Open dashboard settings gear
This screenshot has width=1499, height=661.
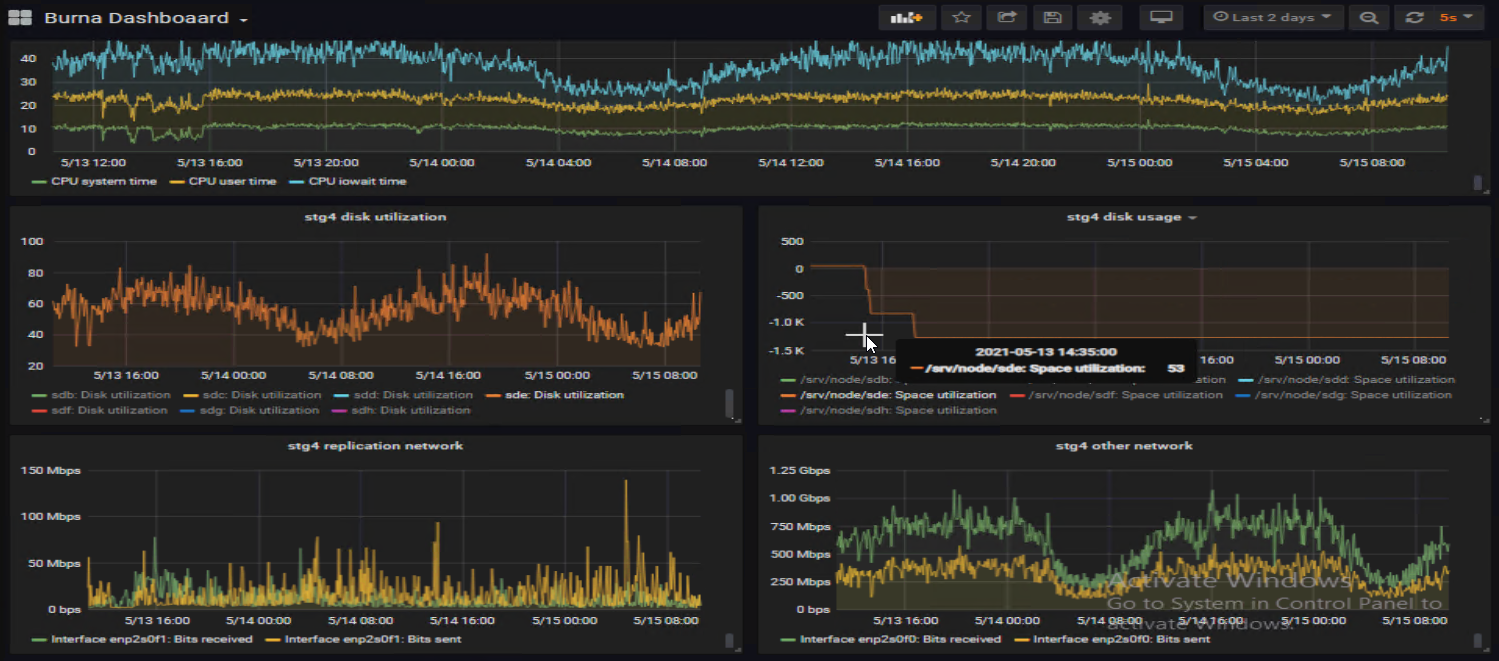click(1100, 18)
